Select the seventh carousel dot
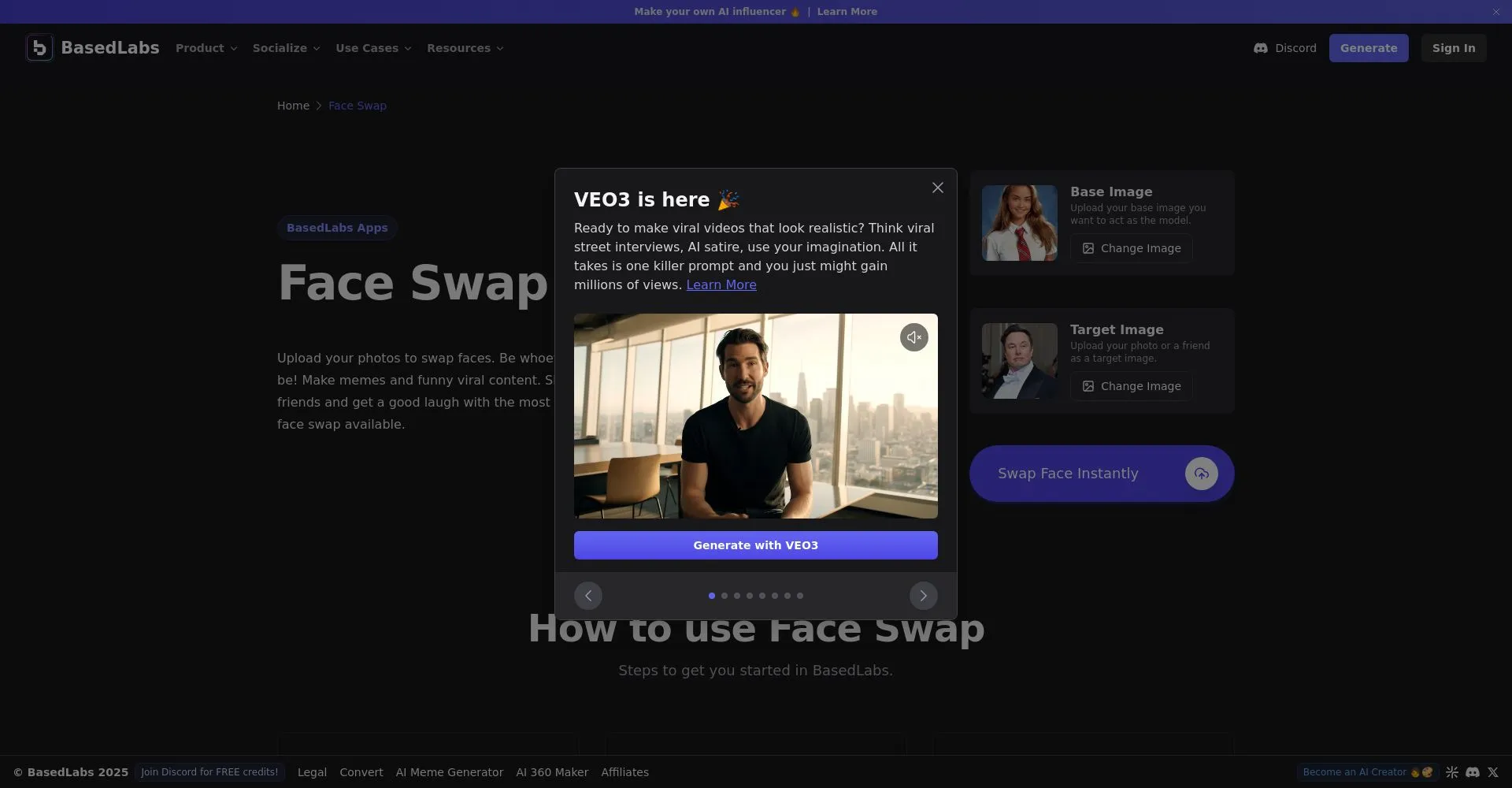The height and width of the screenshot is (788, 1512). point(787,596)
